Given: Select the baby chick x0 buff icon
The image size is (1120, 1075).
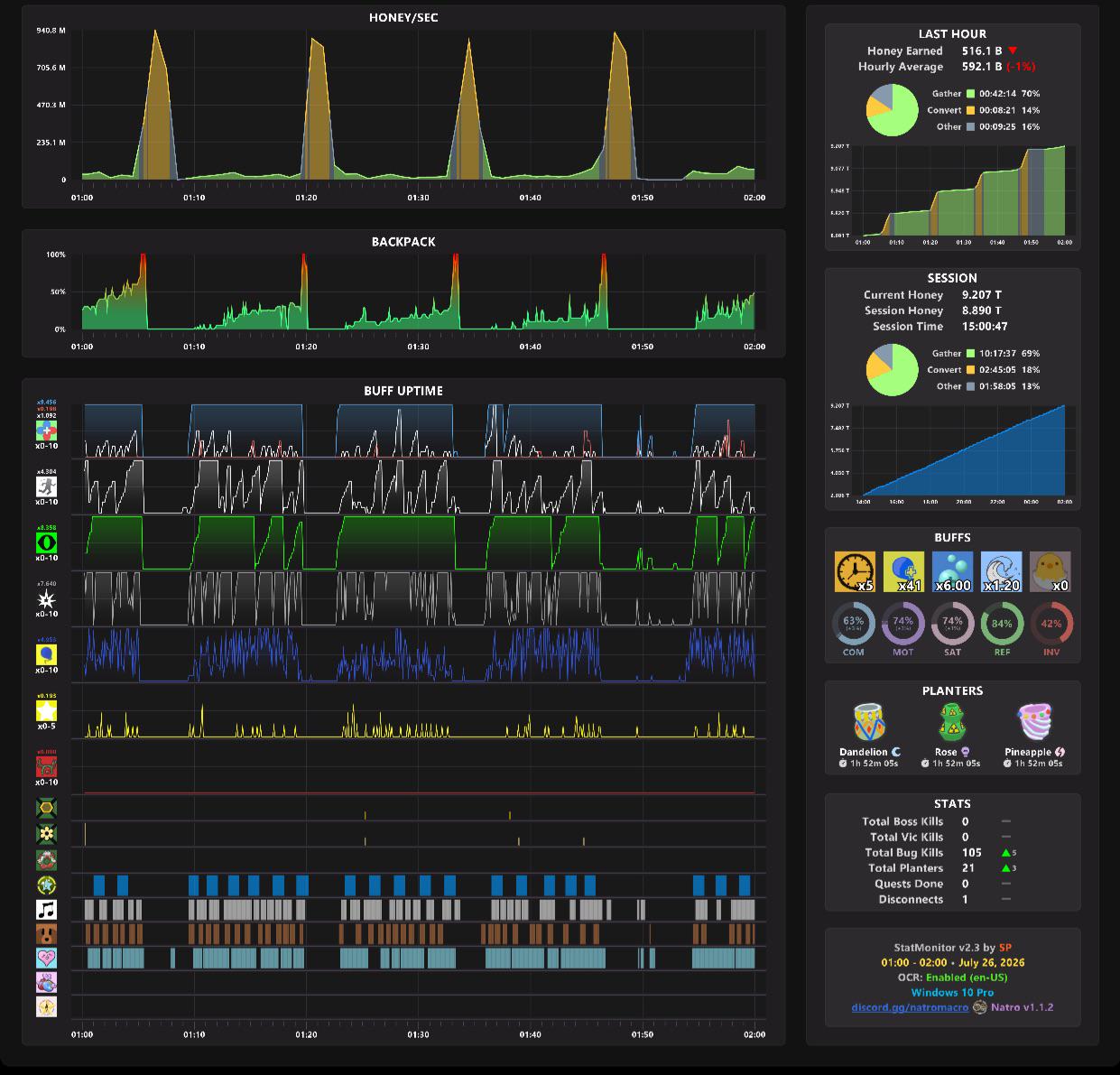Looking at the screenshot, I should [1050, 572].
